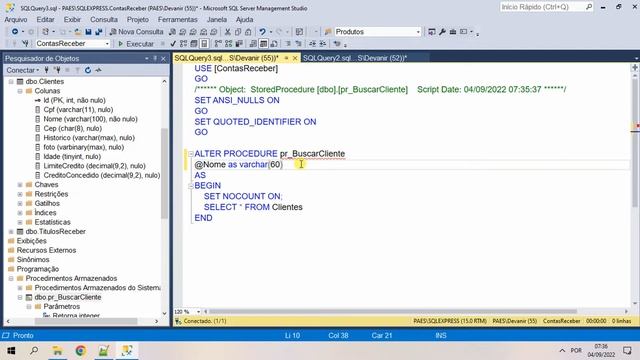Expand the Restrições folder
Image resolution: width=640 pixels, height=360 pixels.
[20, 194]
